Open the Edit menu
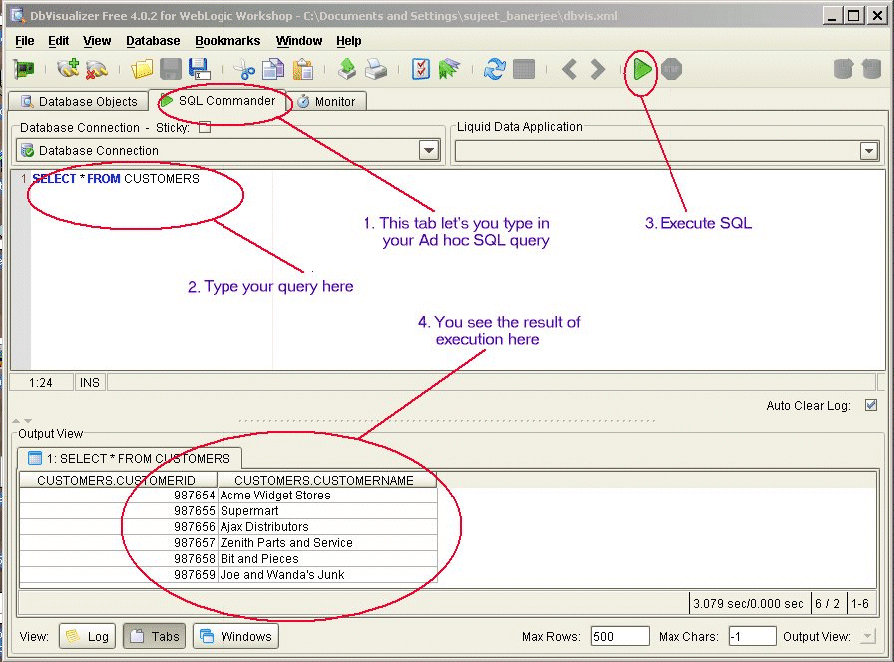 (x=59, y=41)
